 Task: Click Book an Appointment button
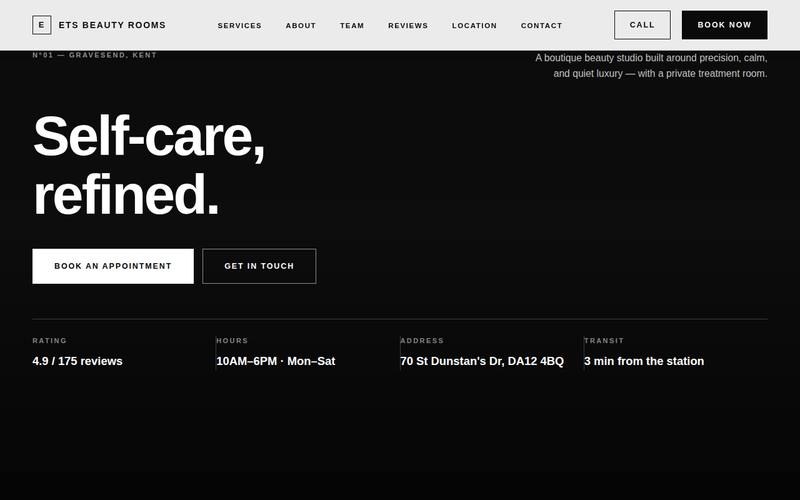(x=113, y=266)
